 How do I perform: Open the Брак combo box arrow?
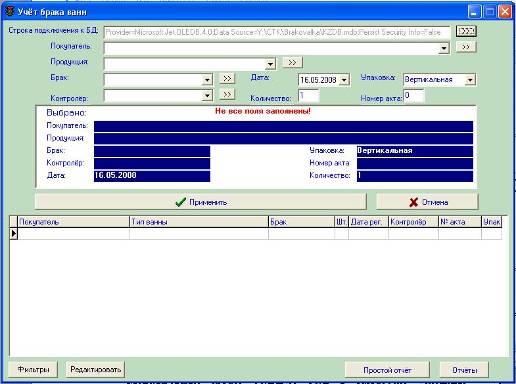coord(207,80)
